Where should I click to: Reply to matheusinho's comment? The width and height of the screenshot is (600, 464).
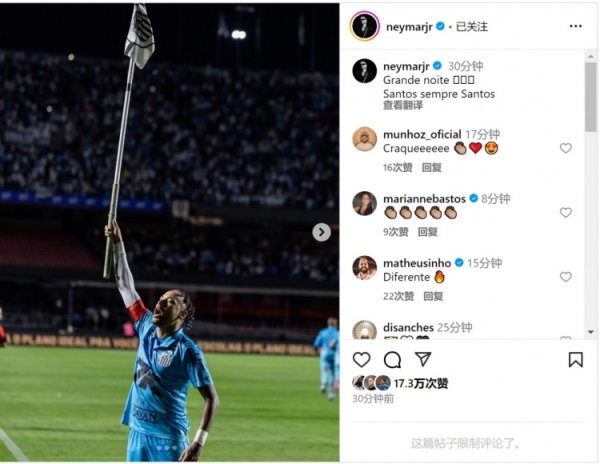pos(433,296)
